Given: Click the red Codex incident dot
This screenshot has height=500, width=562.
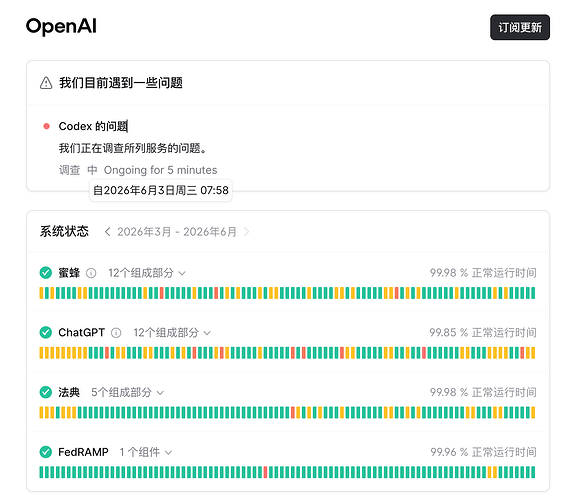Looking at the screenshot, I should [46, 126].
